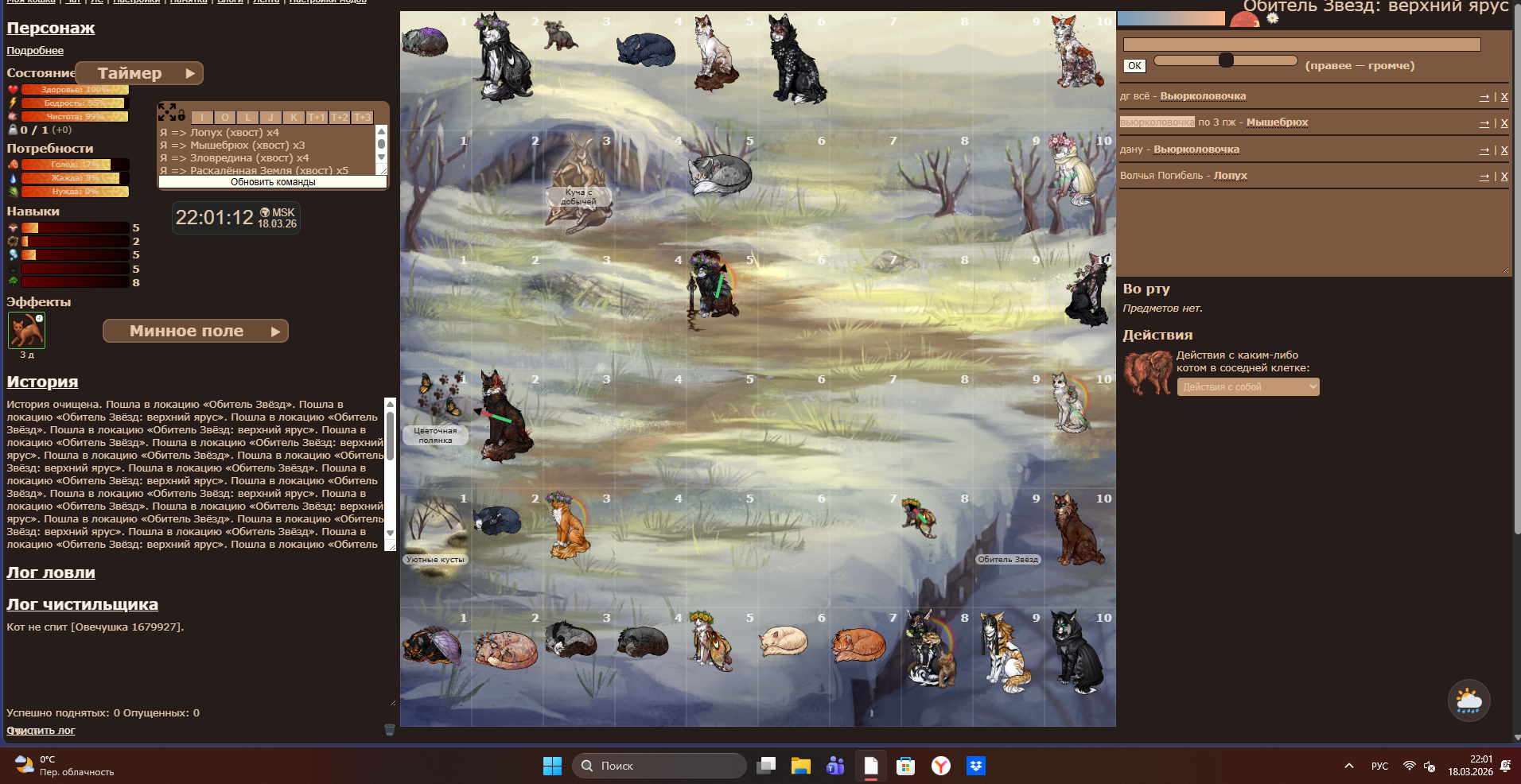
Task: Click the four-arrows move icon in the commands panel
Action: 166,111
